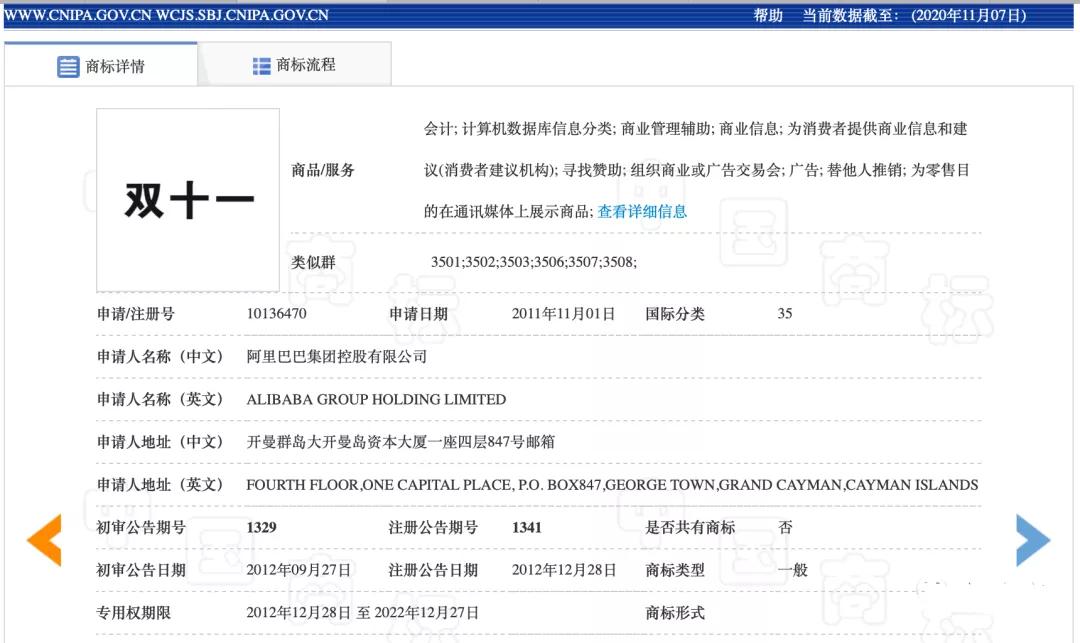Click 注册公告期号 value 1341
The width and height of the screenshot is (1080, 643).
coord(527,527)
